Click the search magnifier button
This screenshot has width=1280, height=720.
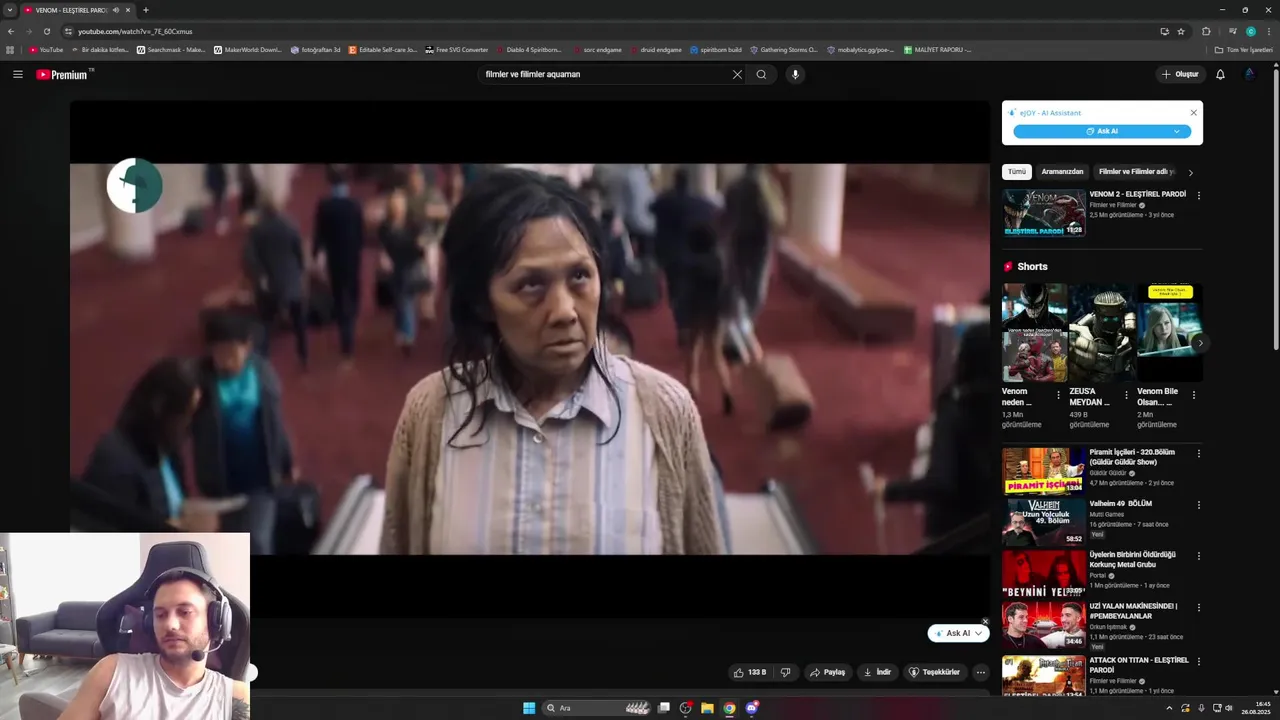761,74
